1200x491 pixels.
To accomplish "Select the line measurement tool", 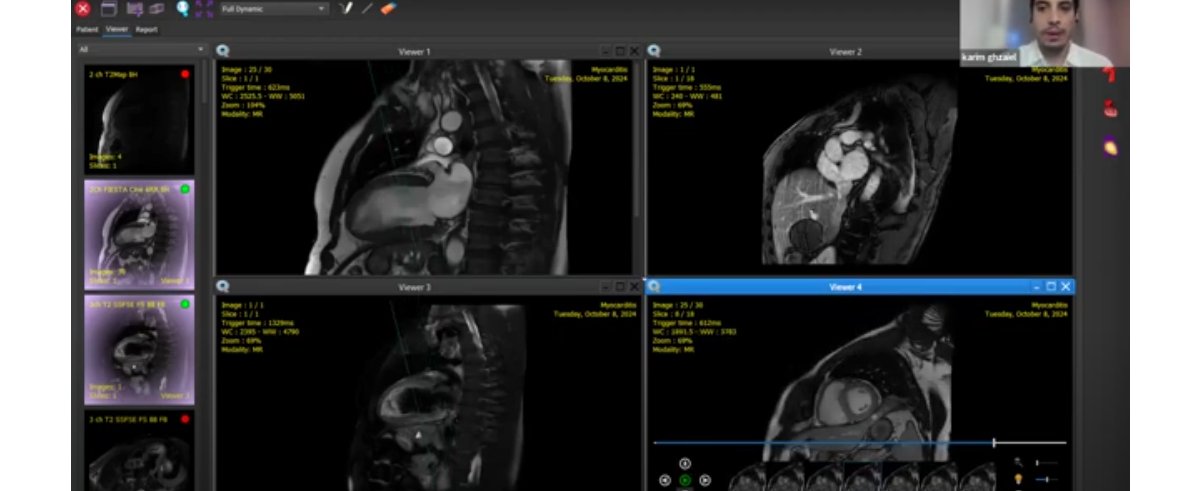I will point(367,8).
